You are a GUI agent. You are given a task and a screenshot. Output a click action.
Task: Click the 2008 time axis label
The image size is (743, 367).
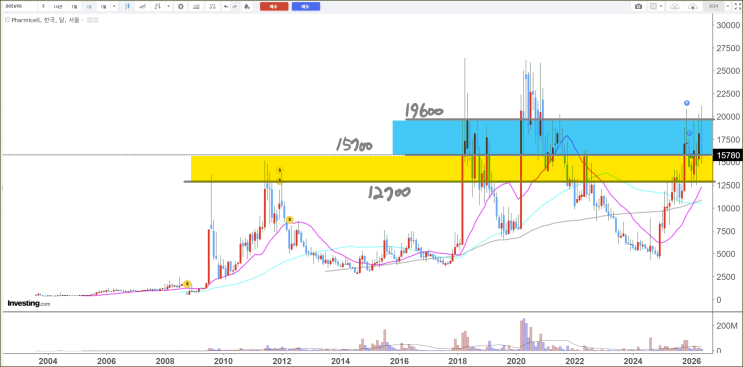[x=165, y=360]
